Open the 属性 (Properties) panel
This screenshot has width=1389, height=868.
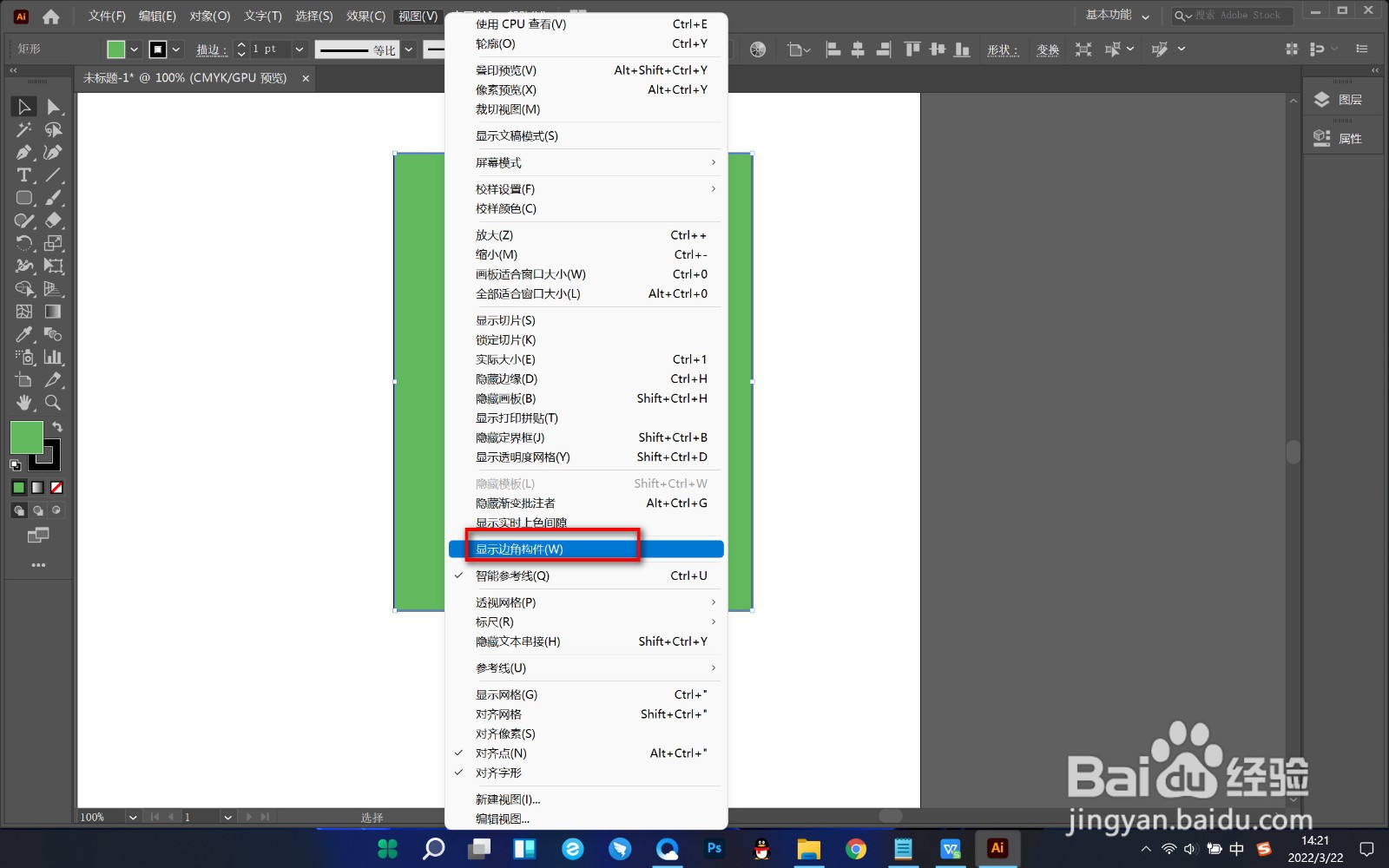pyautogui.click(x=1342, y=138)
